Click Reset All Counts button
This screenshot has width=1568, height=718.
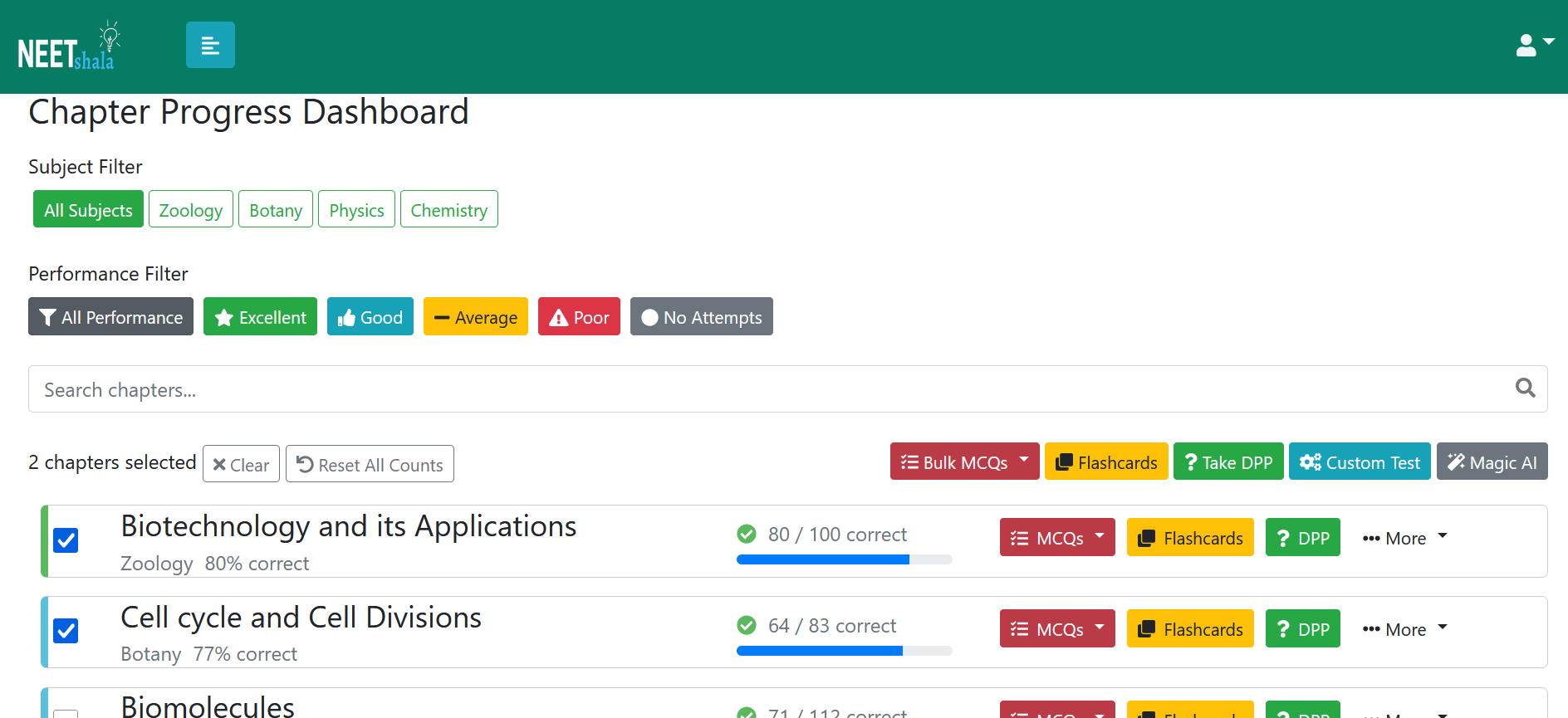pos(370,464)
